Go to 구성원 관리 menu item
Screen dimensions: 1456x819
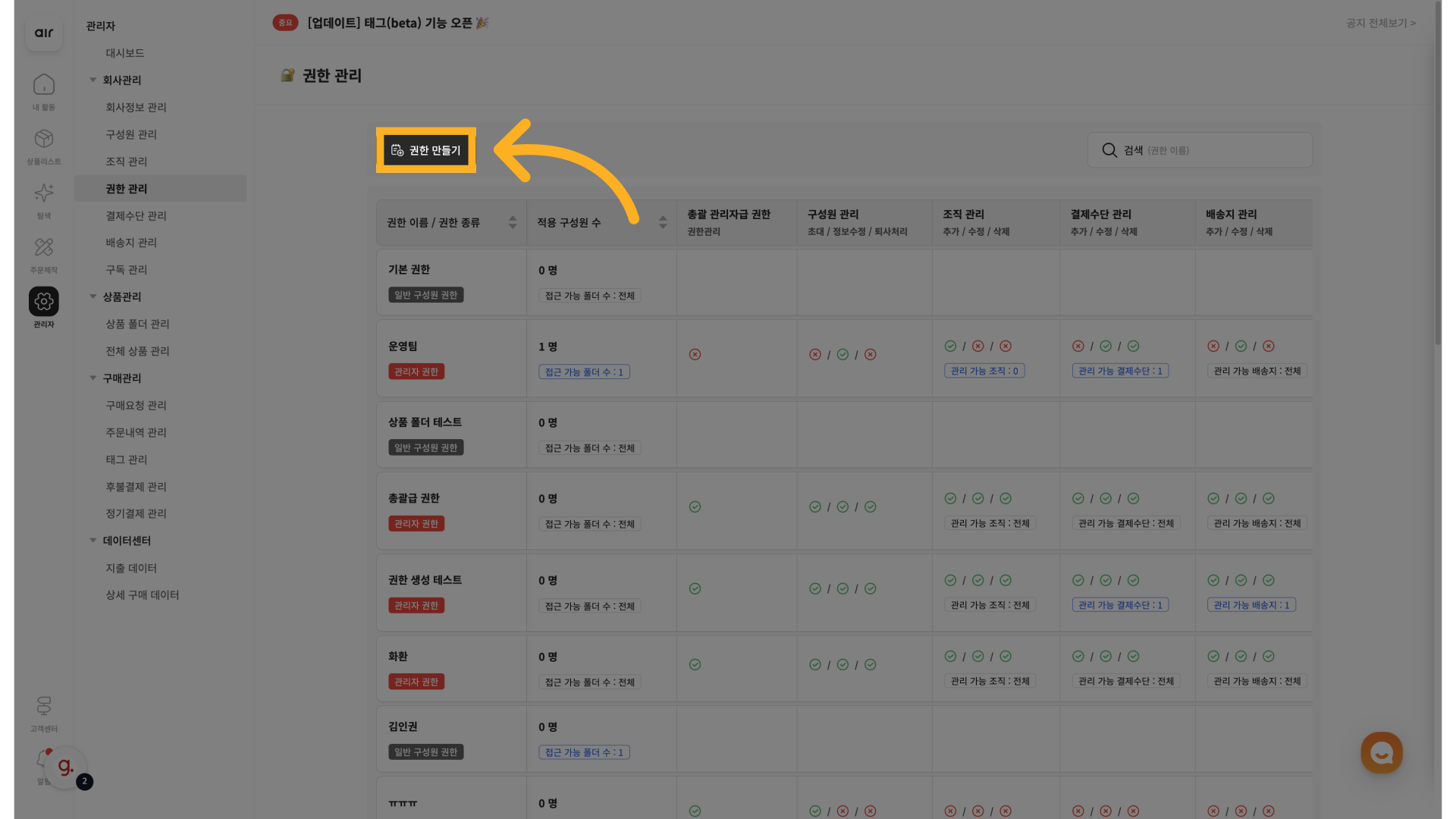pyautogui.click(x=131, y=134)
